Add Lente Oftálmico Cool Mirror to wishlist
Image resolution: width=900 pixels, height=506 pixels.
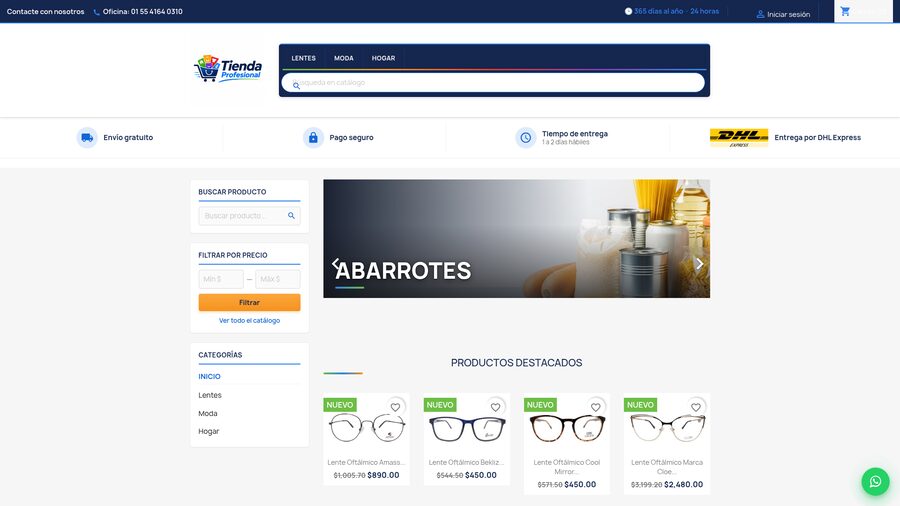point(596,407)
